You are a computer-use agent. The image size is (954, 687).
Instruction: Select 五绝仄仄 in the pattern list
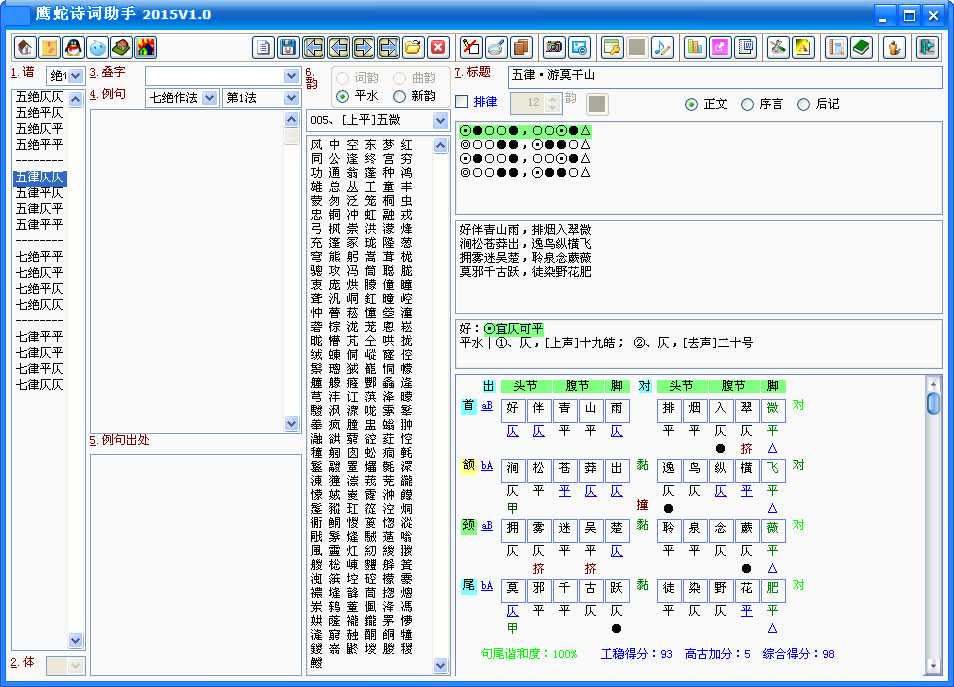point(40,97)
